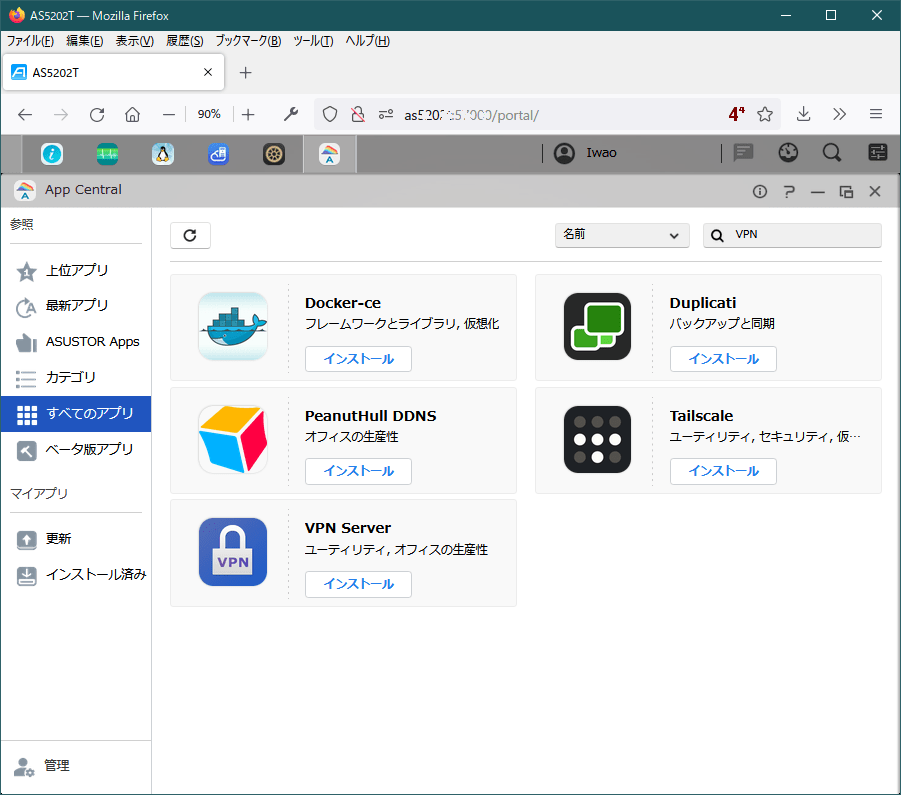The width and height of the screenshot is (901, 795).
Task: Minimize the App Central window
Action: [x=818, y=192]
